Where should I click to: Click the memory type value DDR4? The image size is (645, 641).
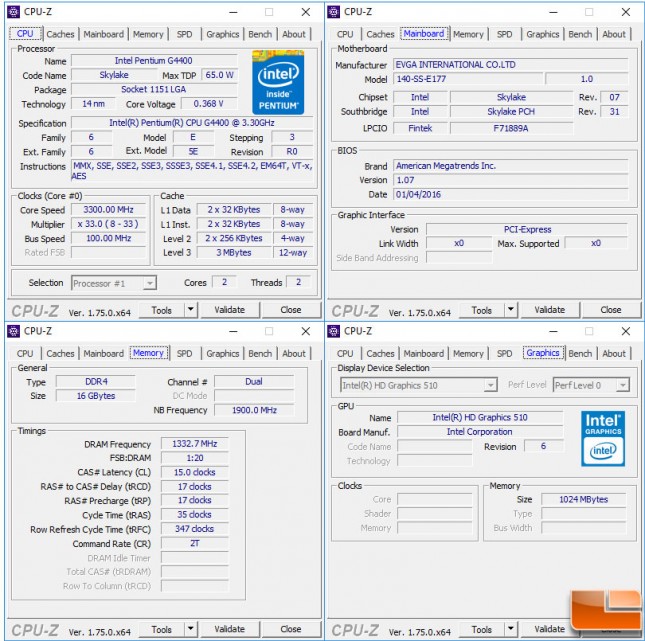96,381
